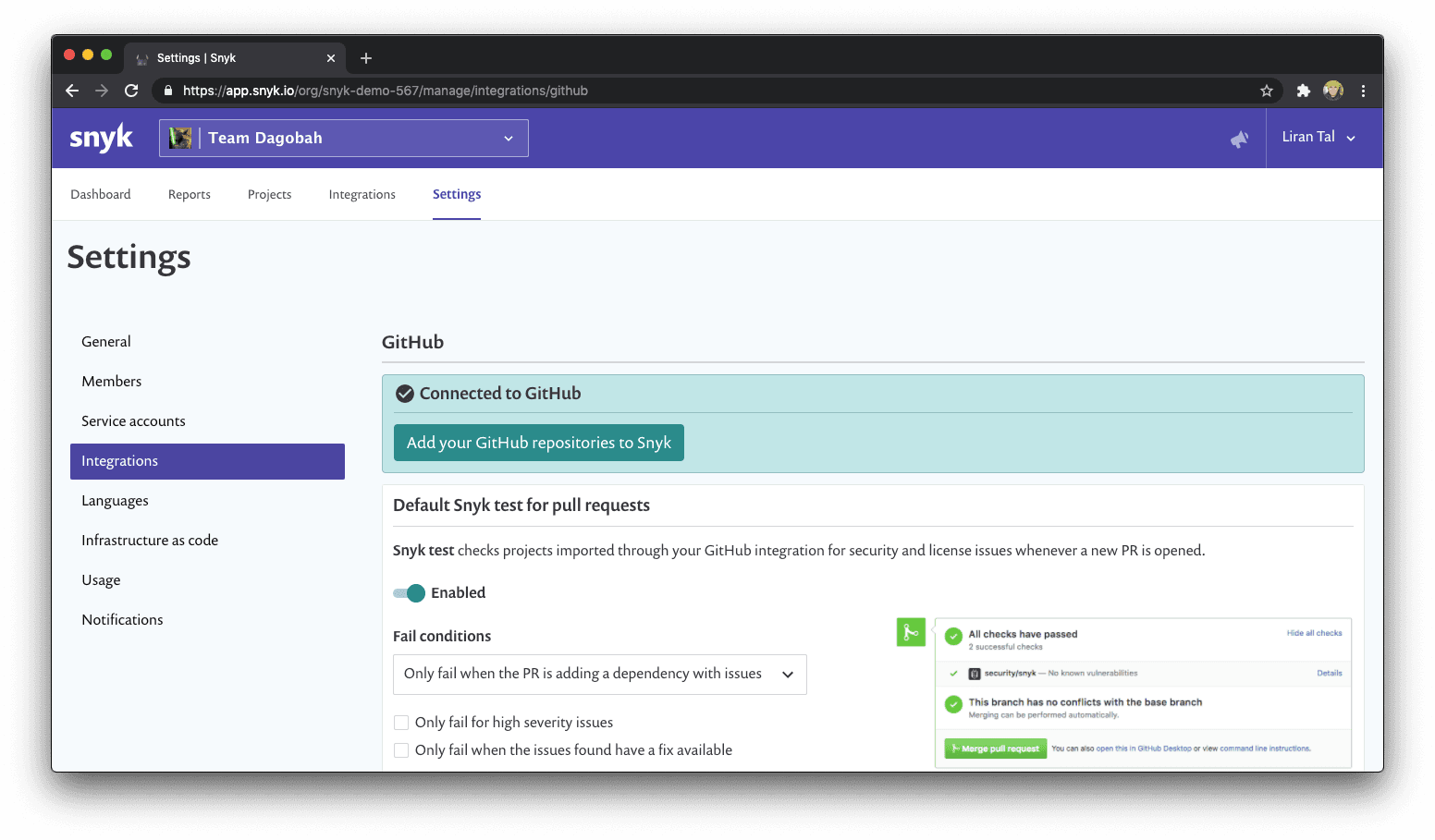1435x840 pixels.
Task: Check Only fail for high severity issues
Action: click(x=401, y=723)
